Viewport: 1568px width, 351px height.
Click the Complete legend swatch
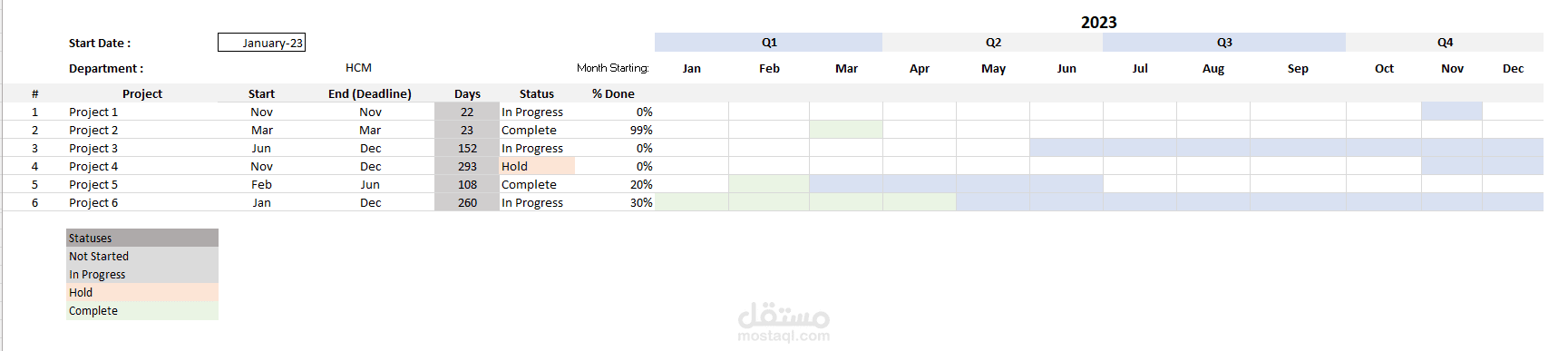tap(142, 310)
